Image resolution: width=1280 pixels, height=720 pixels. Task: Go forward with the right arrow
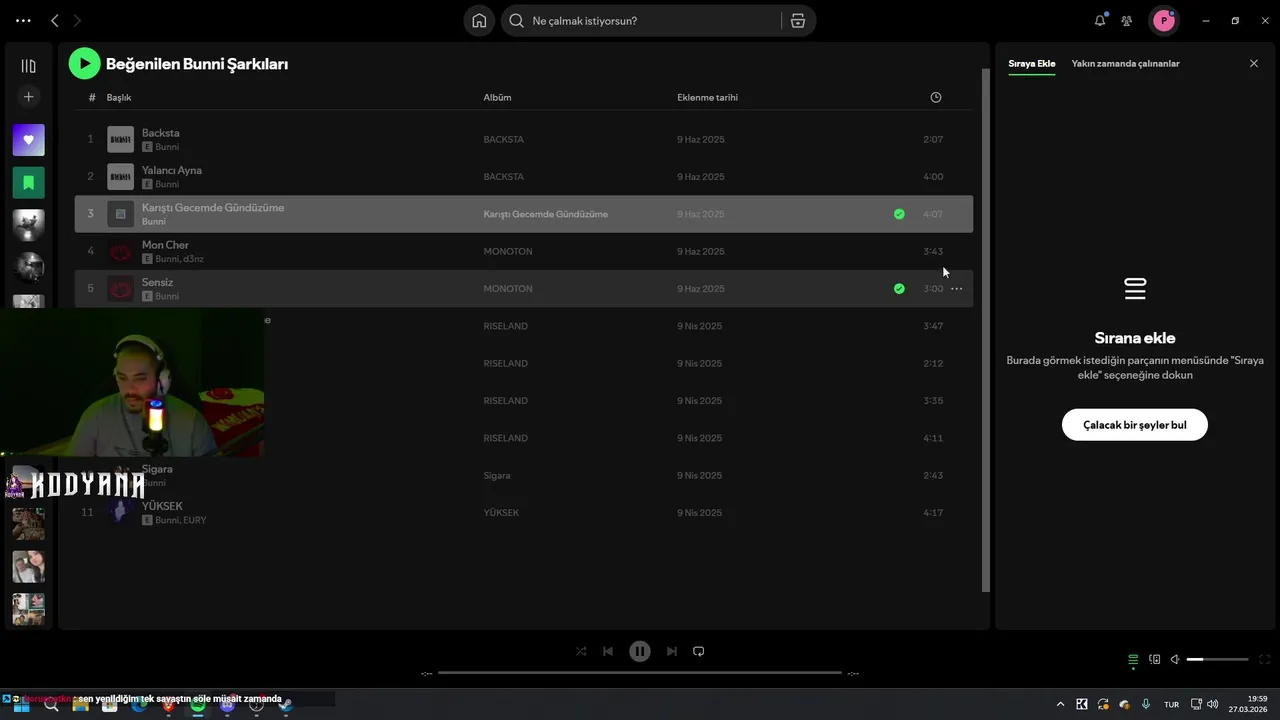click(x=77, y=20)
